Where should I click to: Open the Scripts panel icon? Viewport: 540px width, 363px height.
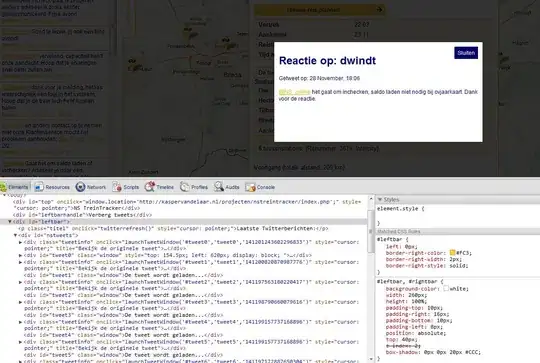[x=117, y=187]
